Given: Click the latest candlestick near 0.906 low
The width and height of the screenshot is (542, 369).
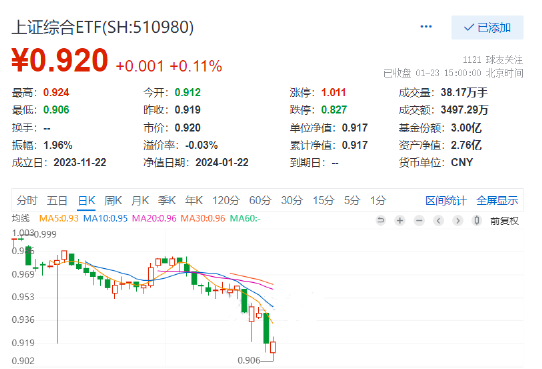Looking at the screenshot, I should [273, 347].
